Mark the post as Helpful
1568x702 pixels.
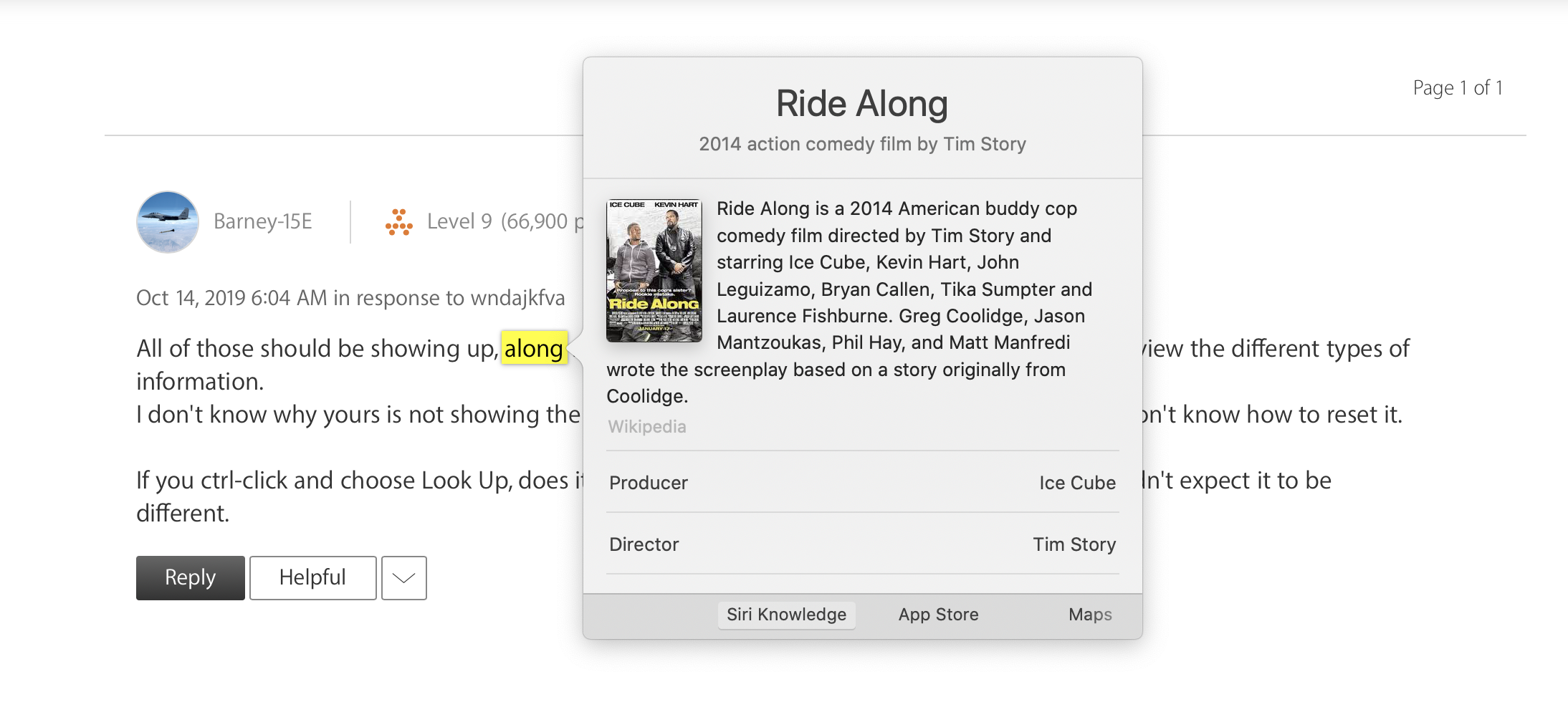(312, 577)
